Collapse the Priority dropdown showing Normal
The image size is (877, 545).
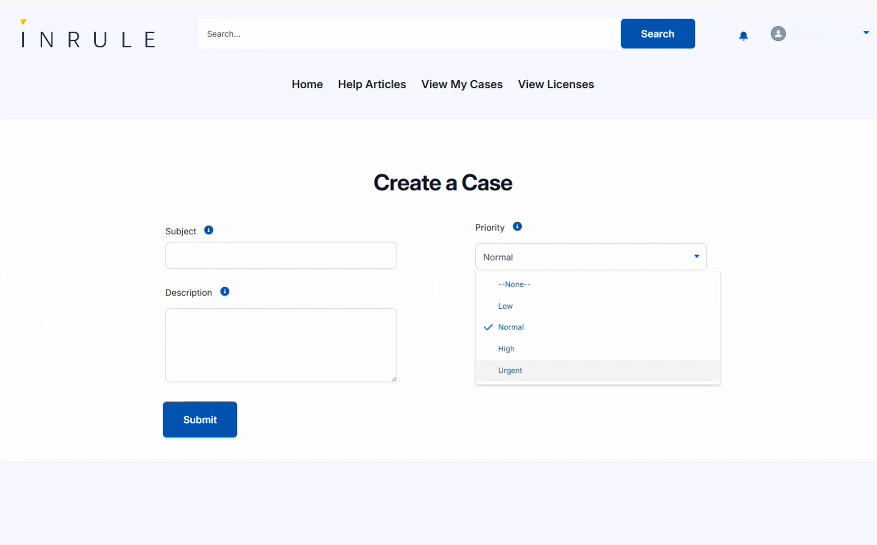[590, 257]
